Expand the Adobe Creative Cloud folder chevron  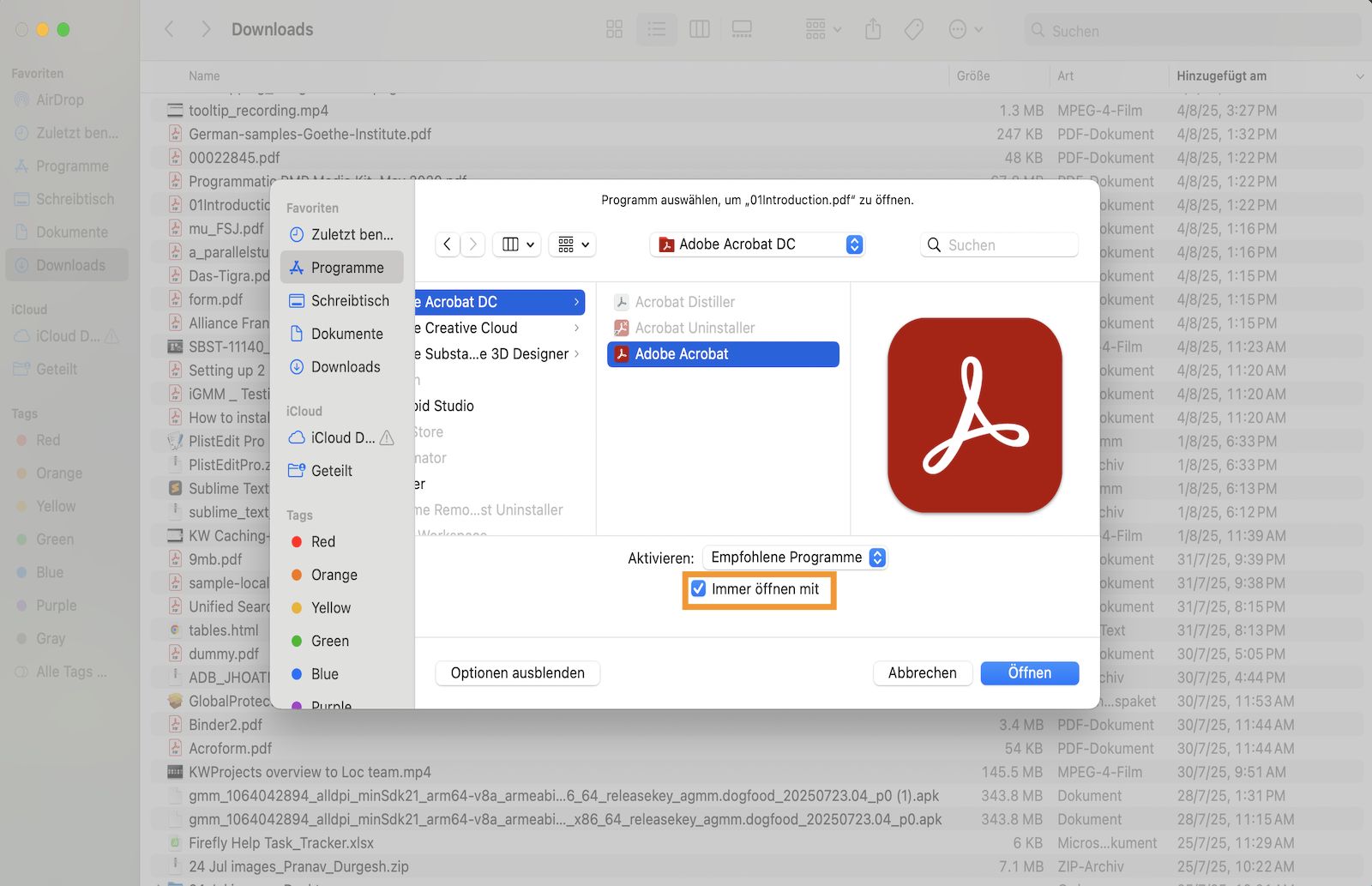click(576, 328)
